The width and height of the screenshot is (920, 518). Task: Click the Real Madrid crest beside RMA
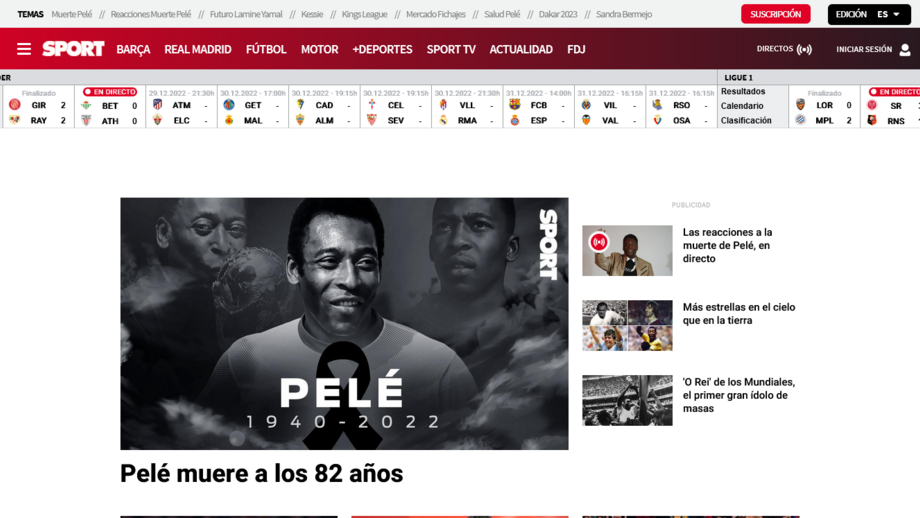pos(443,120)
